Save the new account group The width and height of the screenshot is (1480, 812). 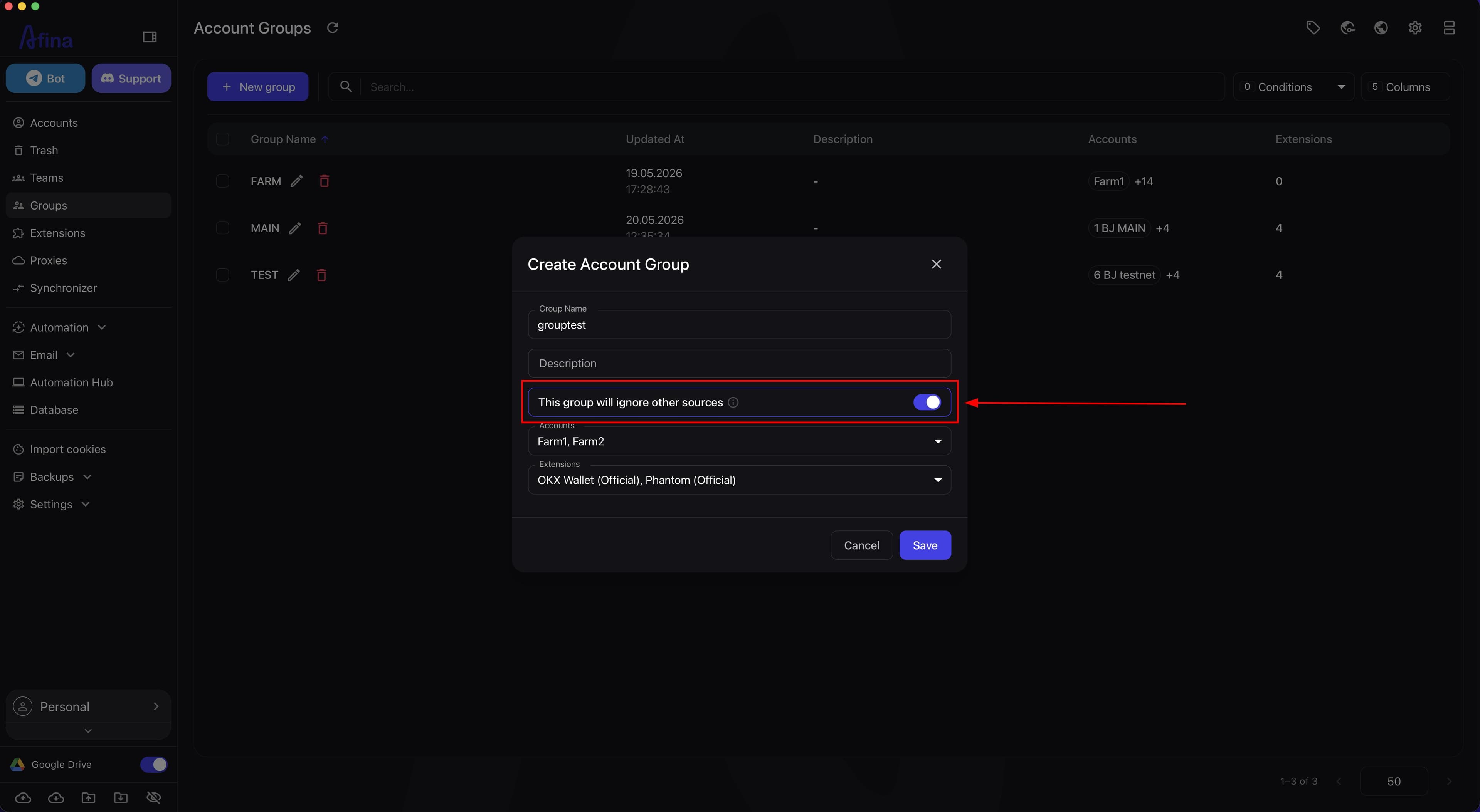tap(925, 545)
